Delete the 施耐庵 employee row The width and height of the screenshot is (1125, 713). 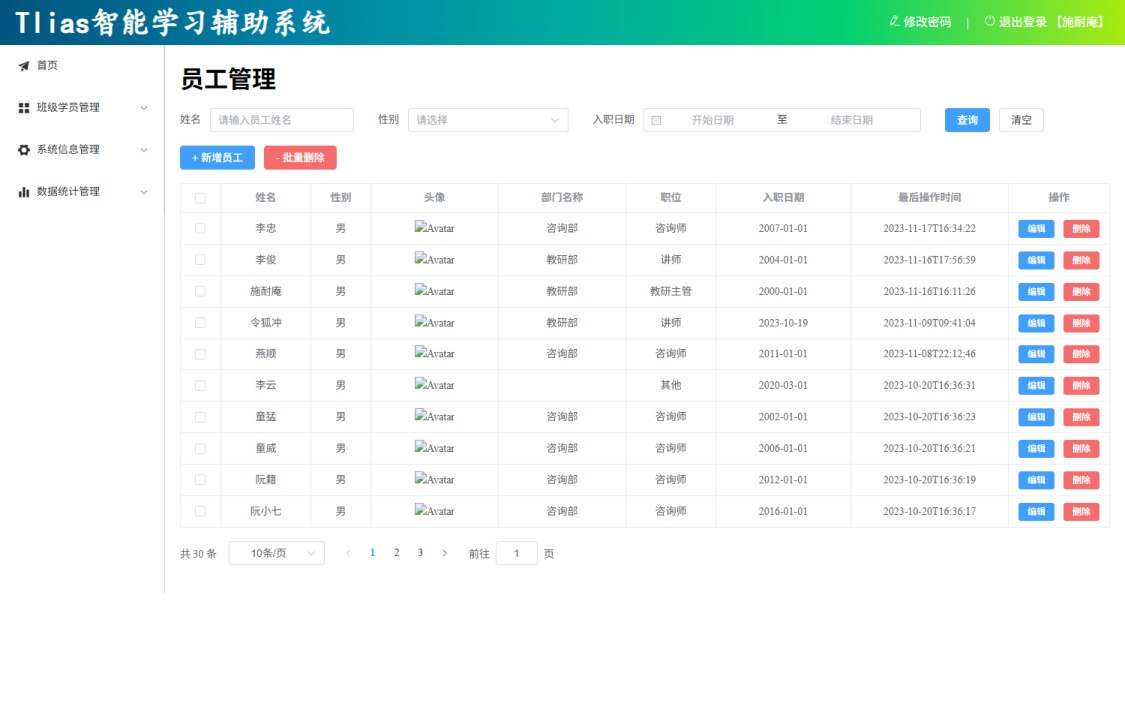(1081, 292)
